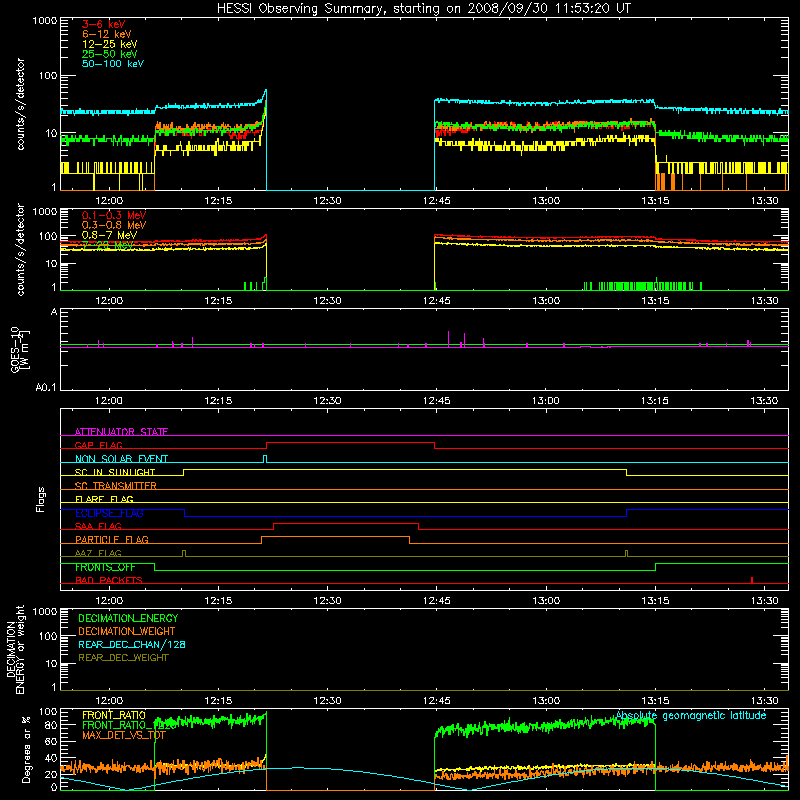Click the 12:15 tick label under the top panel

(218, 201)
